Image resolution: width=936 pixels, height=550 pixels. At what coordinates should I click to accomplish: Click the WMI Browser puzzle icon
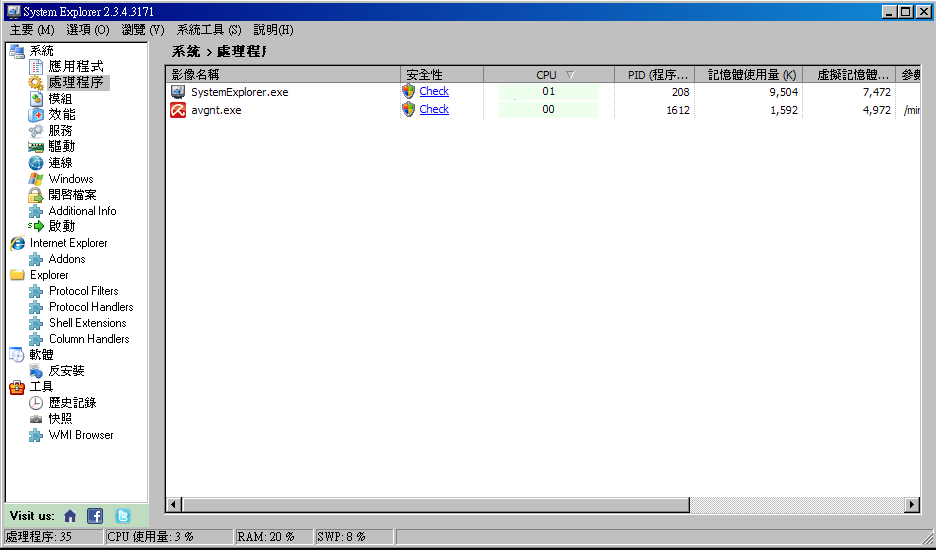36,435
